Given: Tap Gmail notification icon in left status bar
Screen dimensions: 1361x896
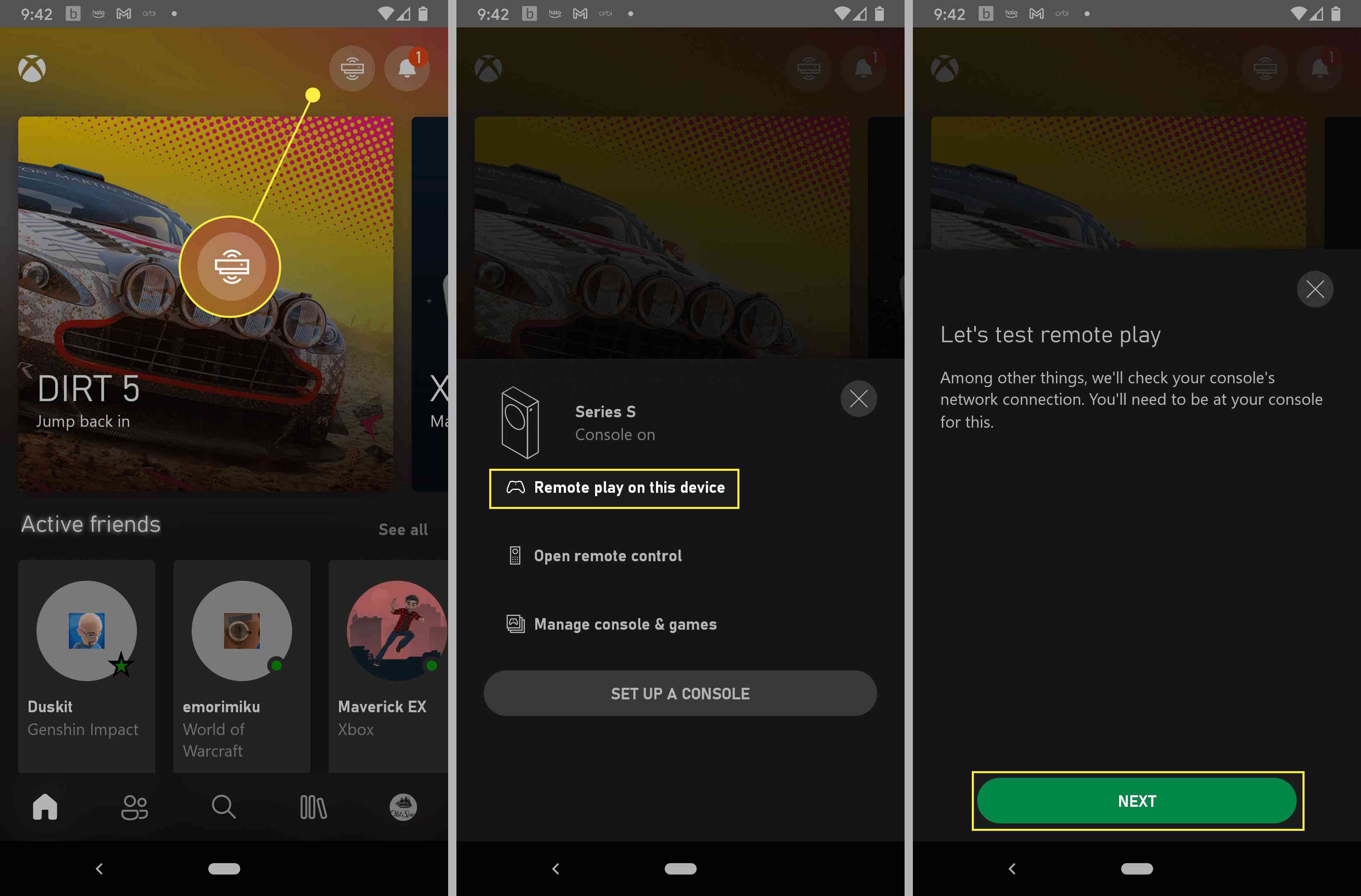Looking at the screenshot, I should [124, 13].
